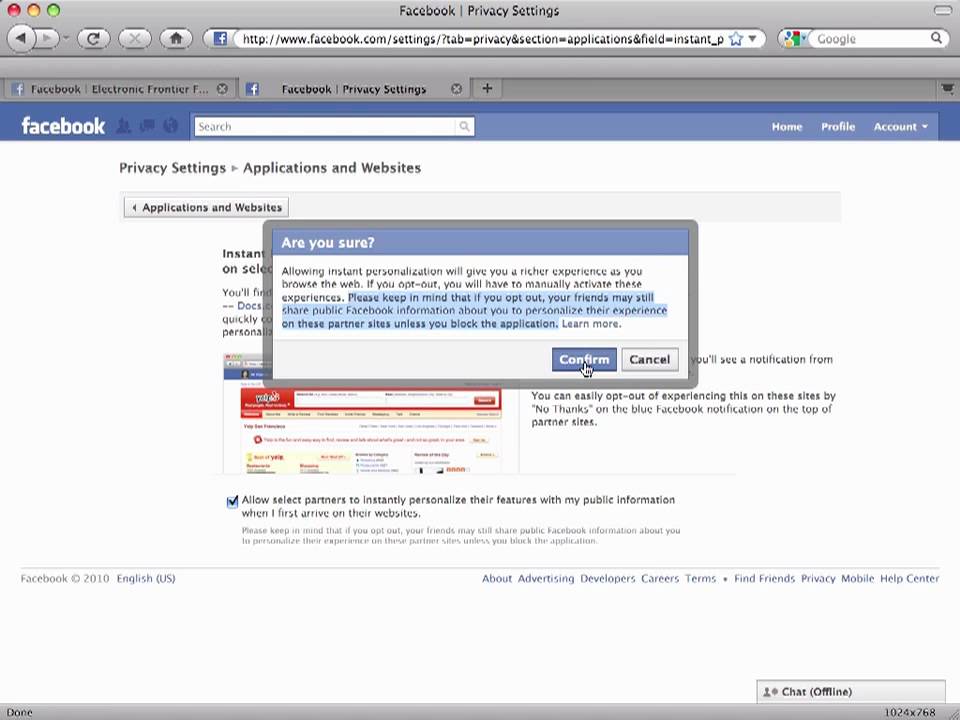Close the Facebook Privacy Settings tab
The image size is (960, 720).
tap(456, 89)
